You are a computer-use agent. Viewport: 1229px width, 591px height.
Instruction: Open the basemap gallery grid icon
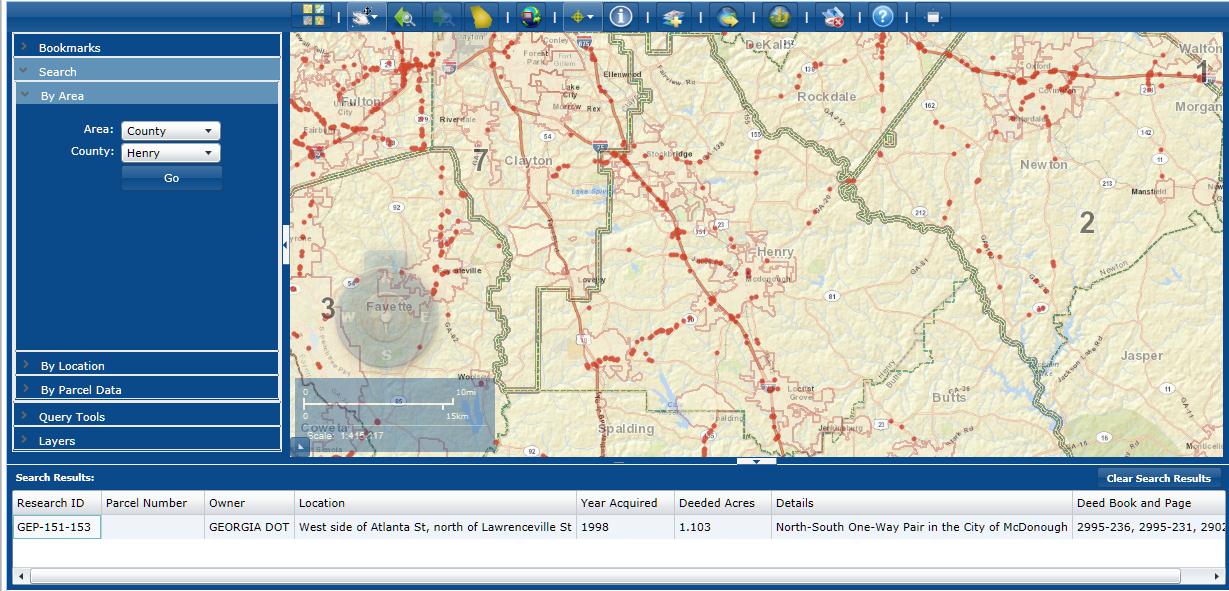tap(314, 16)
